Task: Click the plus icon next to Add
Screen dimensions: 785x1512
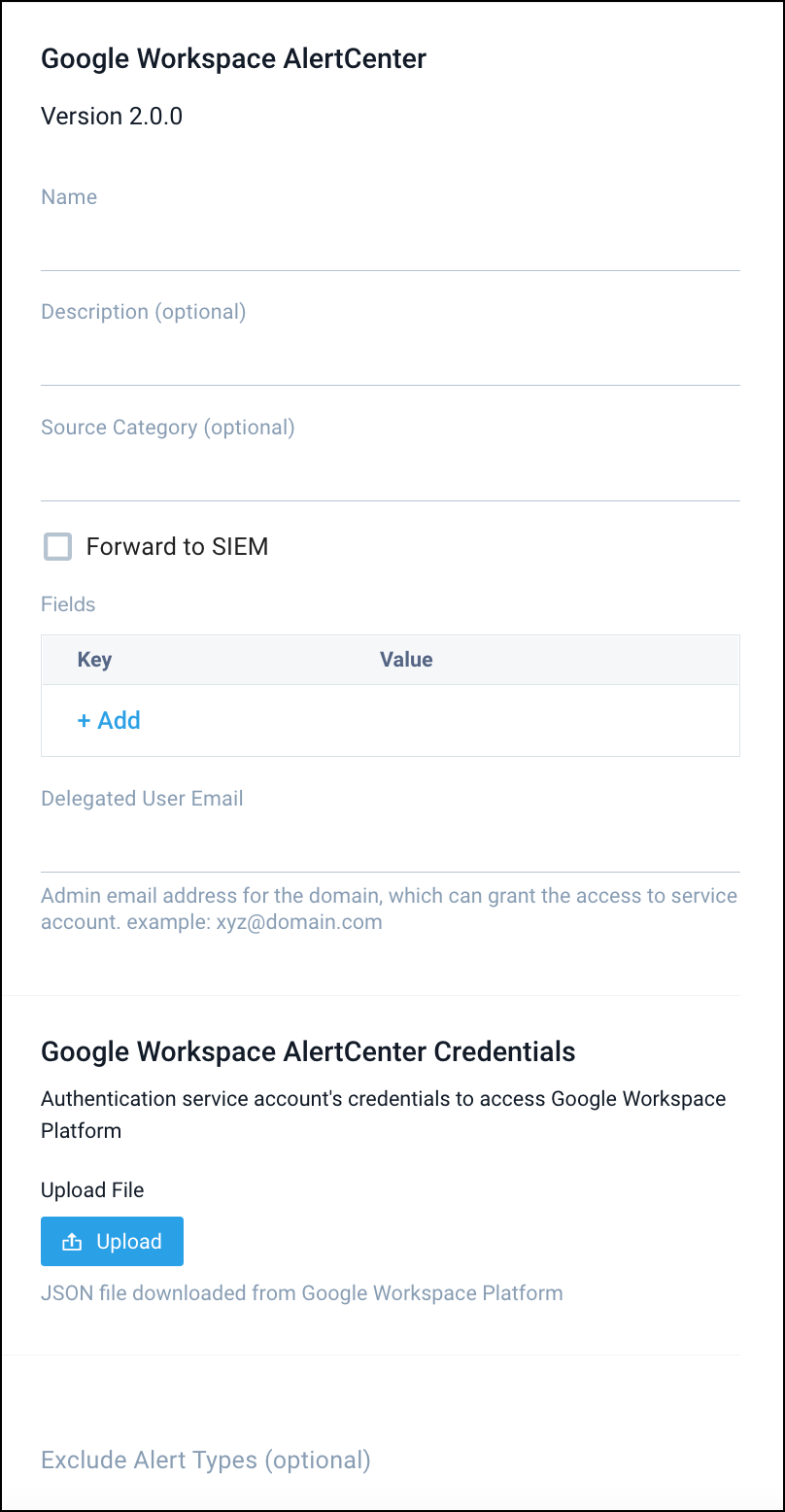Action: [83, 720]
